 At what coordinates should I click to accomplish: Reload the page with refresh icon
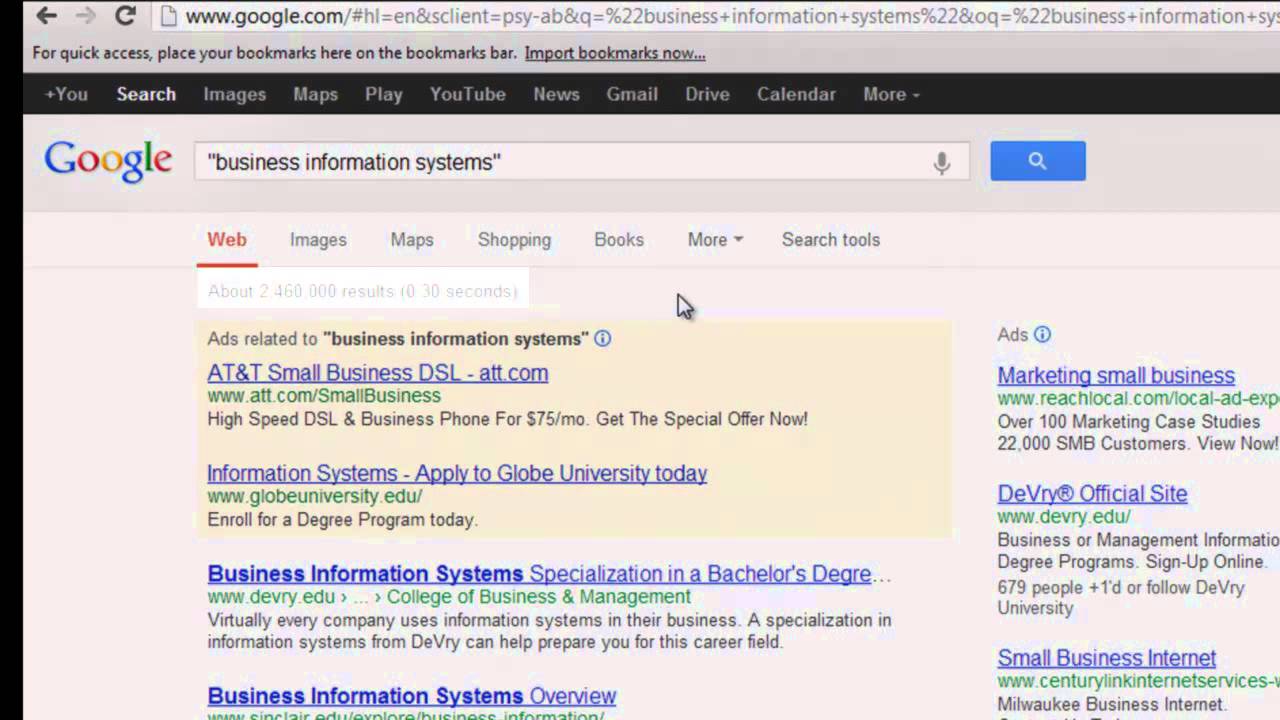tap(125, 15)
